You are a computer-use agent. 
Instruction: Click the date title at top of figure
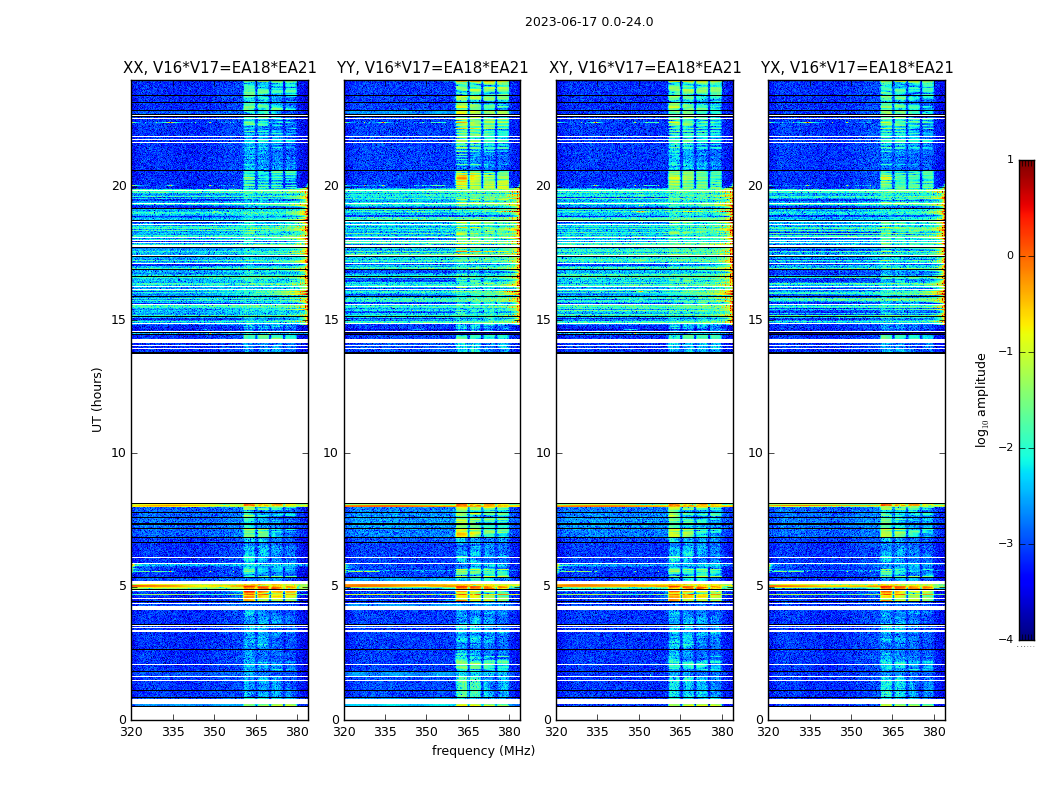point(588,22)
